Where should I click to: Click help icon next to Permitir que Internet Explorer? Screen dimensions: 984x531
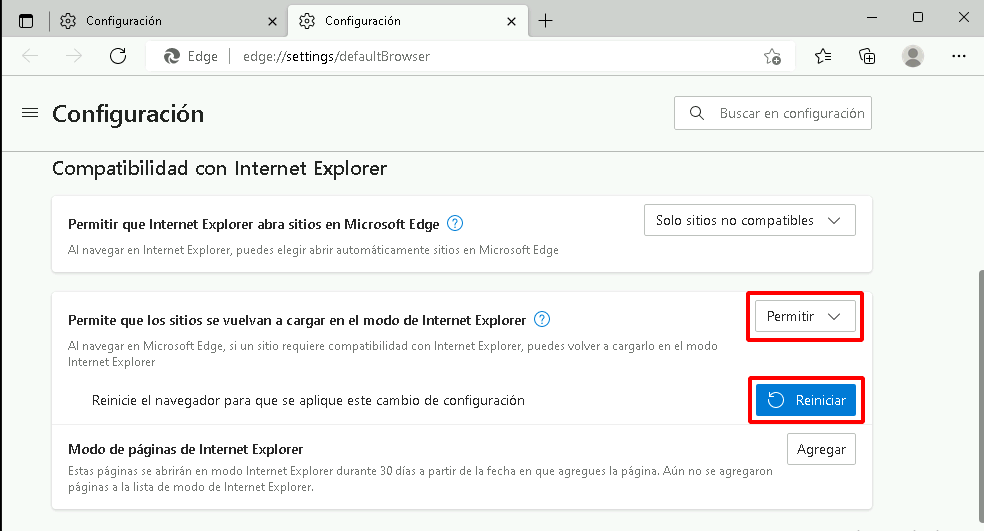[455, 223]
